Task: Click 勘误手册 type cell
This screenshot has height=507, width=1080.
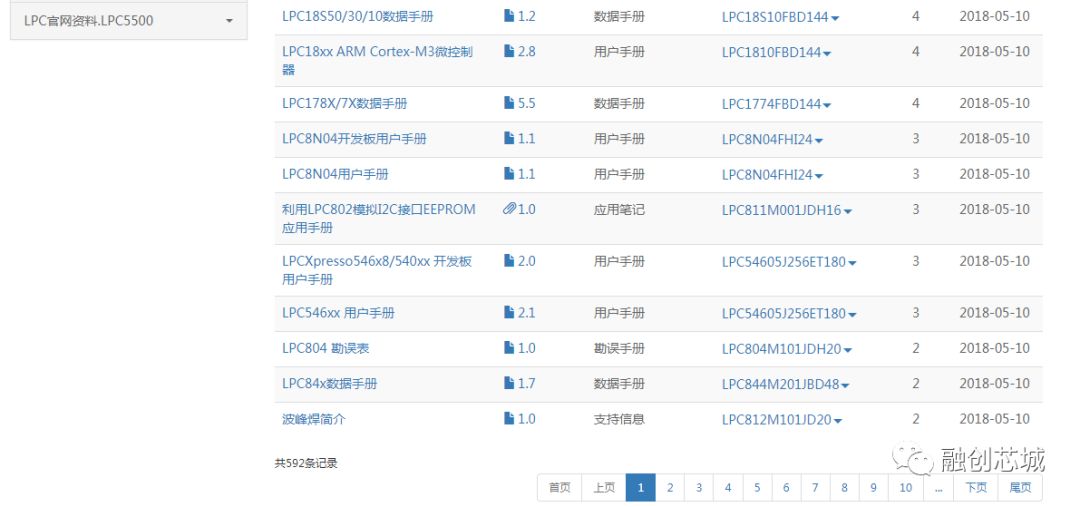Action: click(x=619, y=349)
